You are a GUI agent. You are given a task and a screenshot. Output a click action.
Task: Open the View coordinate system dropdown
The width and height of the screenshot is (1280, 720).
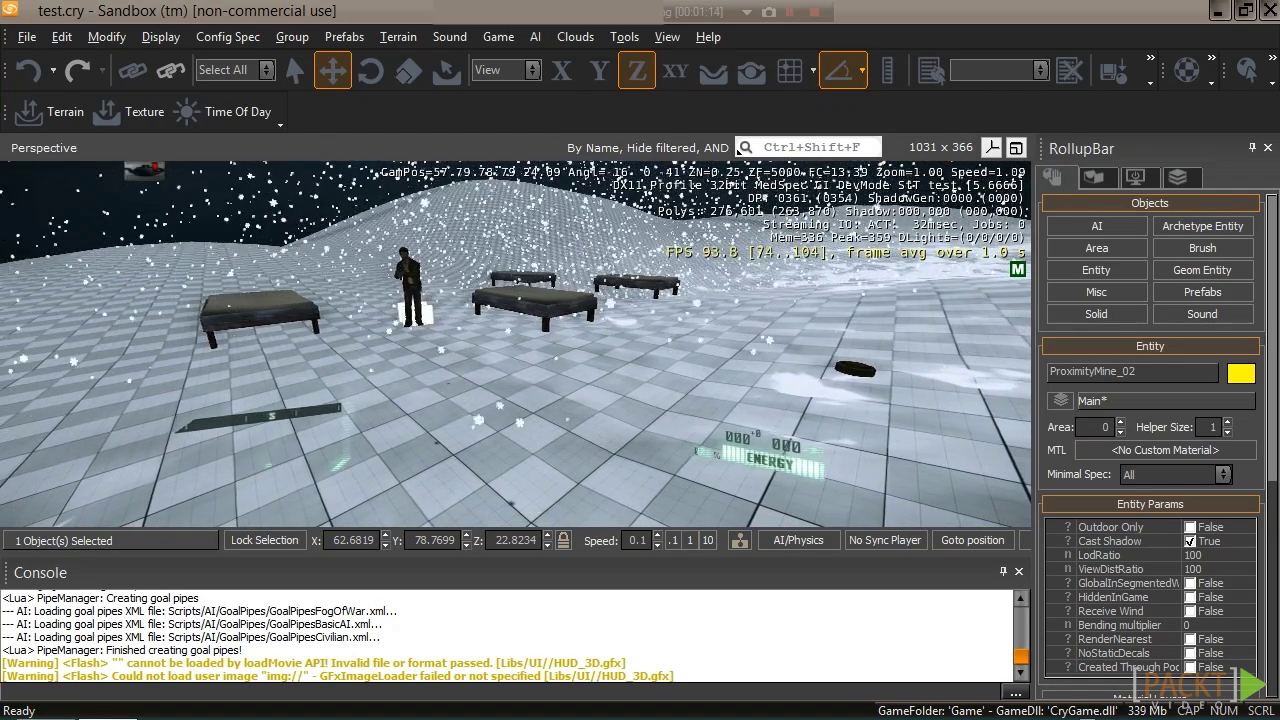point(506,70)
